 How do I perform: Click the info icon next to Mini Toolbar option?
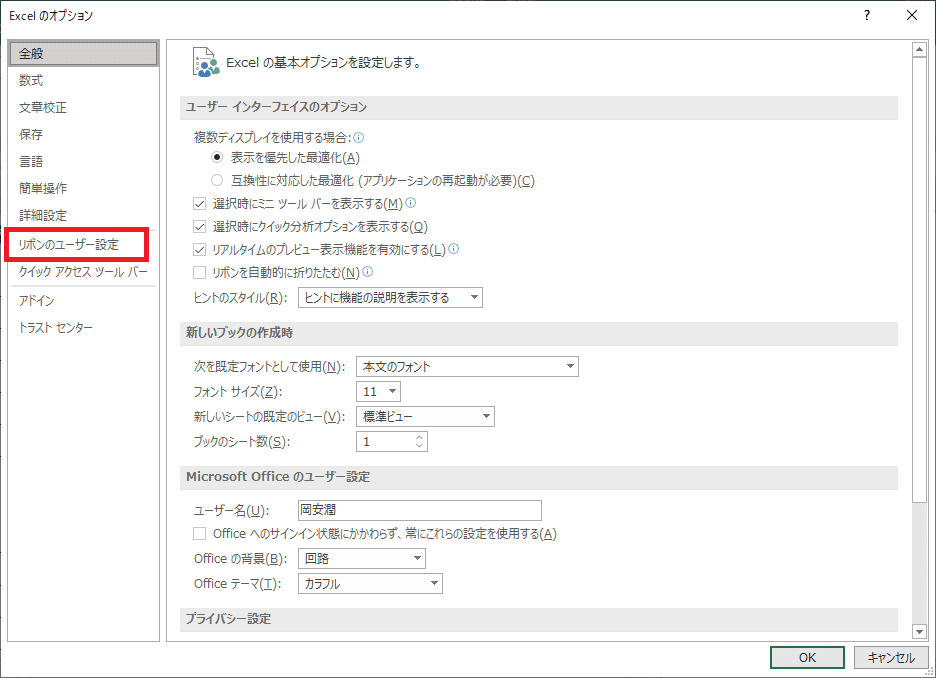pyautogui.click(x=412, y=202)
